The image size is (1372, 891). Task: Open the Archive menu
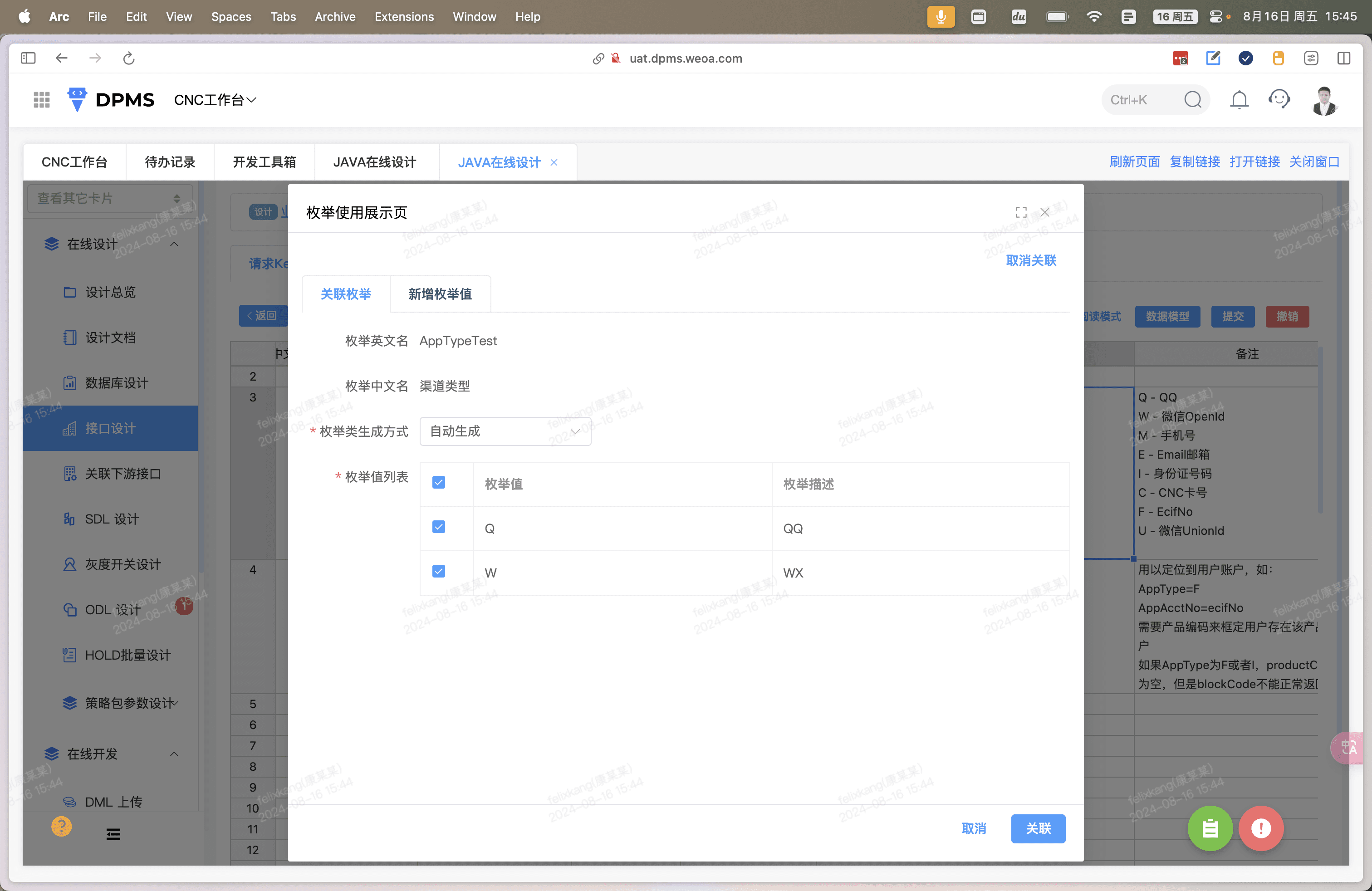tap(335, 17)
